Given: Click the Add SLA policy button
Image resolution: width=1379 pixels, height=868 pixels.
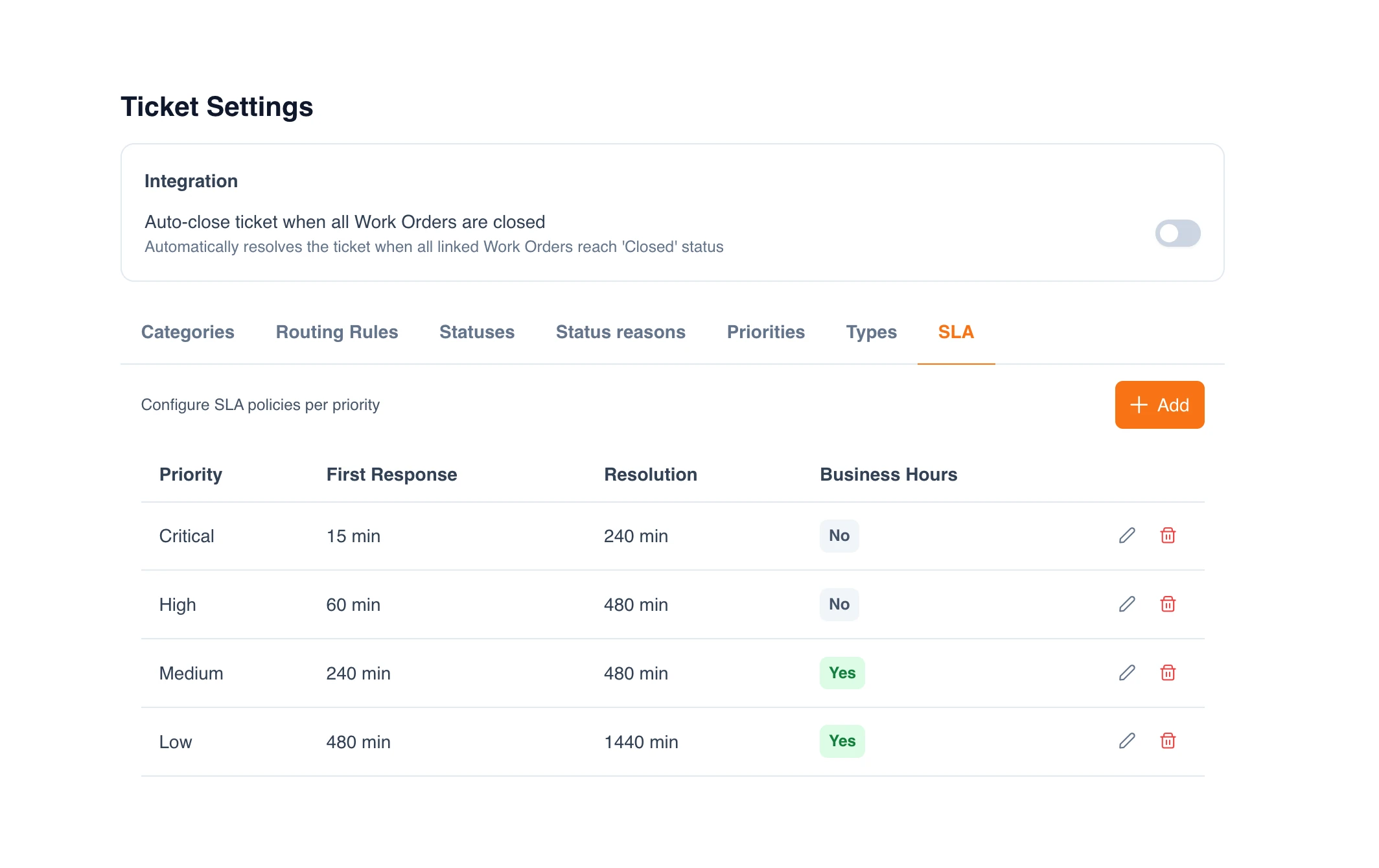Looking at the screenshot, I should click(x=1160, y=405).
